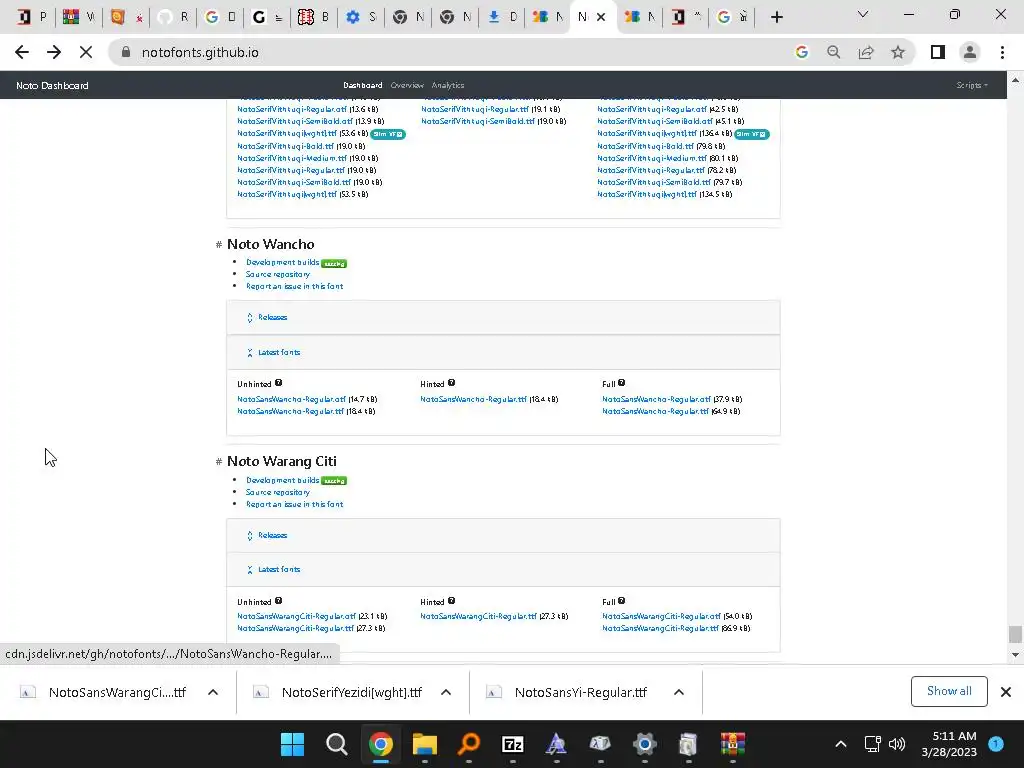
Task: Switch to the Settings gear tab
Action: 360,17
